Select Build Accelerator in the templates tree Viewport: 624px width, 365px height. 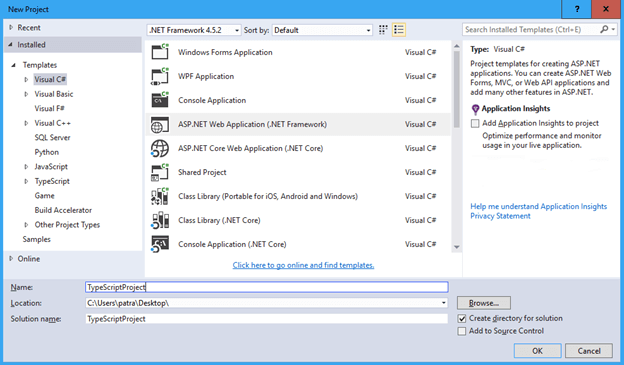tap(63, 210)
